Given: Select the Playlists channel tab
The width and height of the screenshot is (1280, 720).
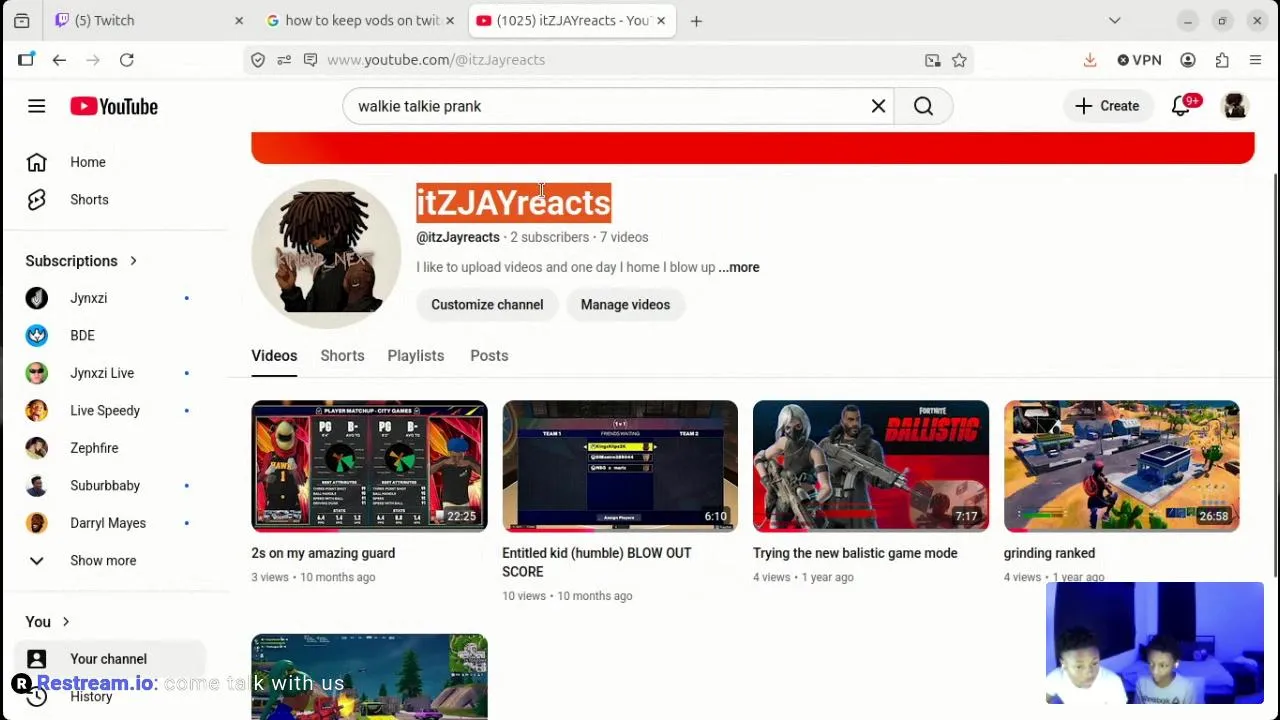Looking at the screenshot, I should [x=416, y=356].
